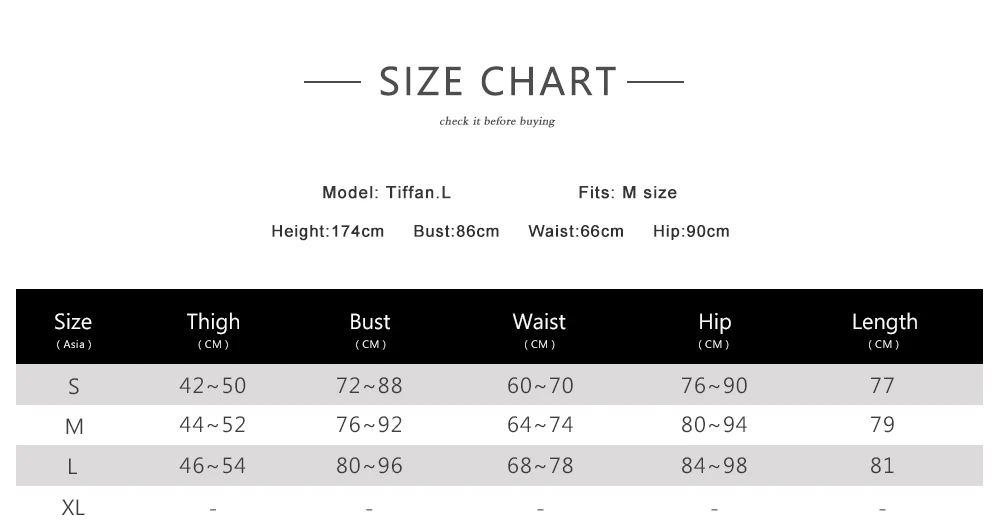Click the SIZE CHART title
Viewport: 1000px width, 529px height.
point(498,82)
